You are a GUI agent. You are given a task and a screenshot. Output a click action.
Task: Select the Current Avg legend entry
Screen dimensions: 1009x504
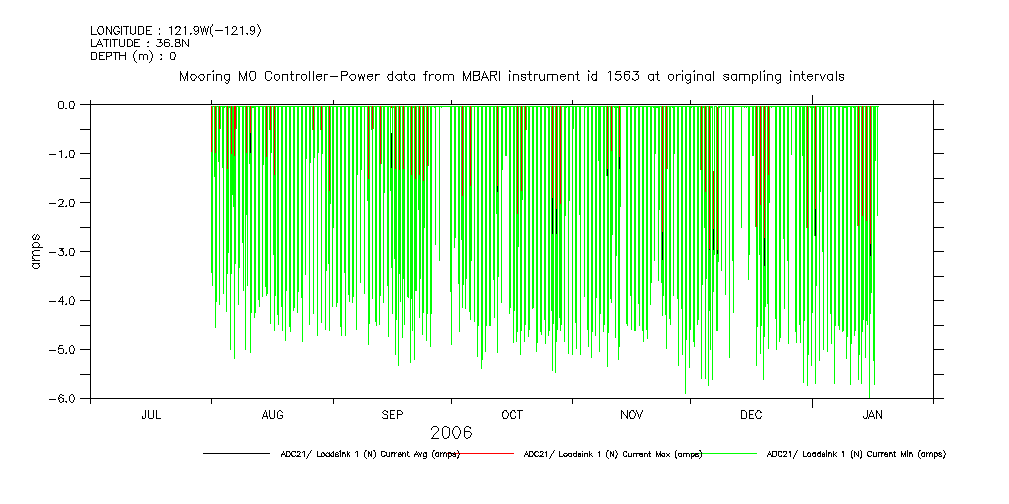click(369, 454)
